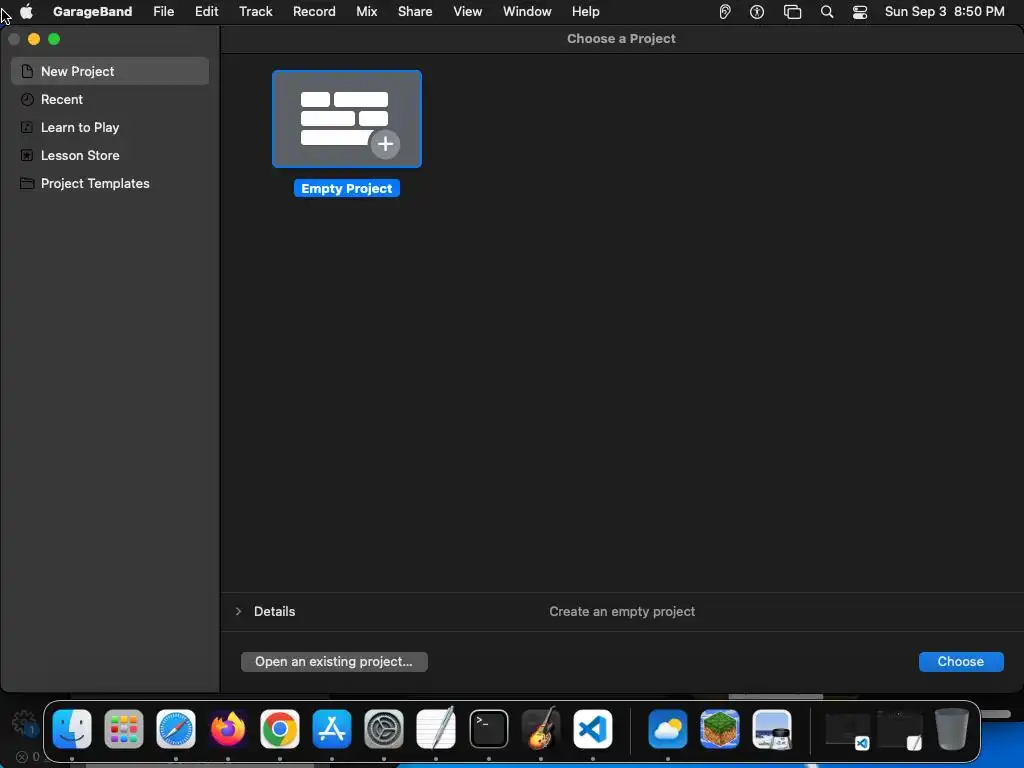Click the Choose button
The width and height of the screenshot is (1024, 768).
(961, 662)
